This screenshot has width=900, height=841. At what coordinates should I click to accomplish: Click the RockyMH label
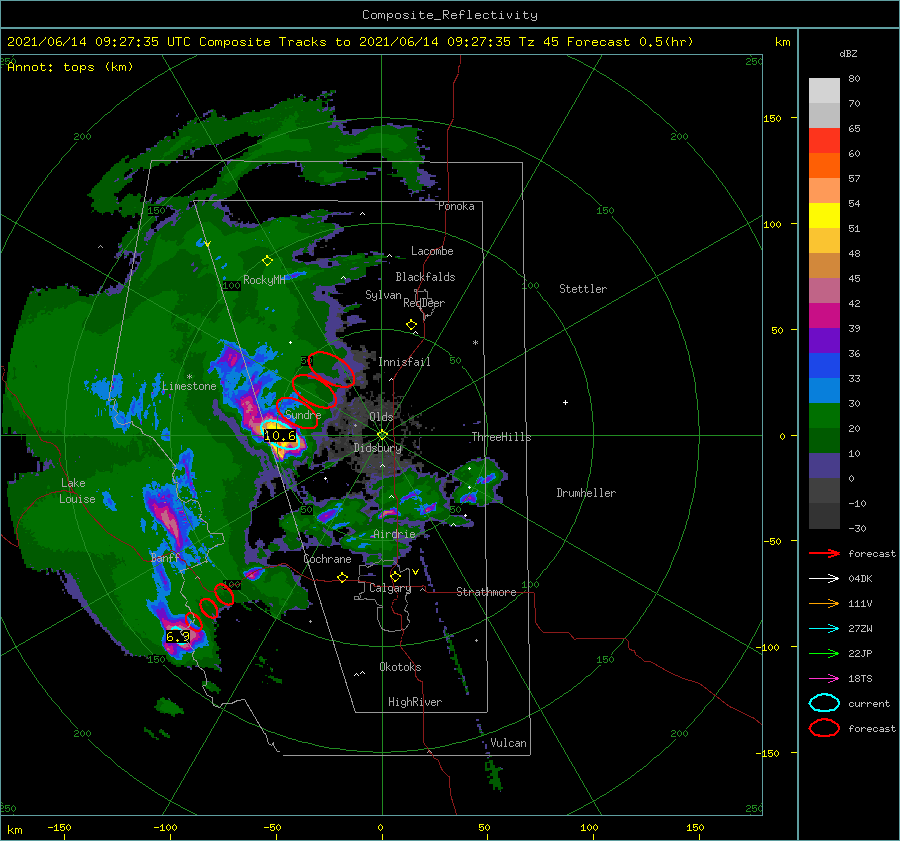(264, 280)
